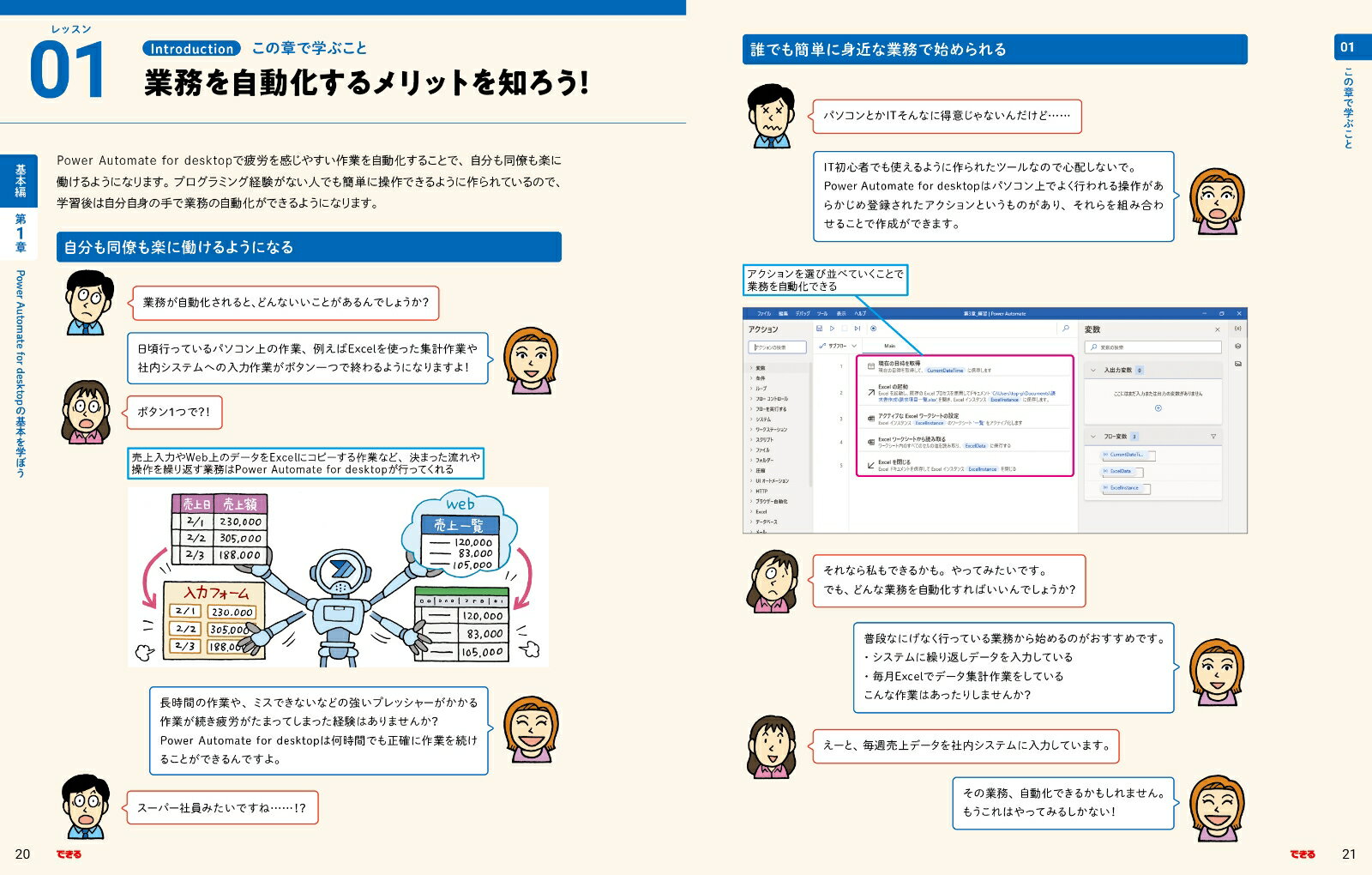This screenshot has height=875, width=1372.
Task: Collapse the 入出力変数 section
Action: [1092, 370]
